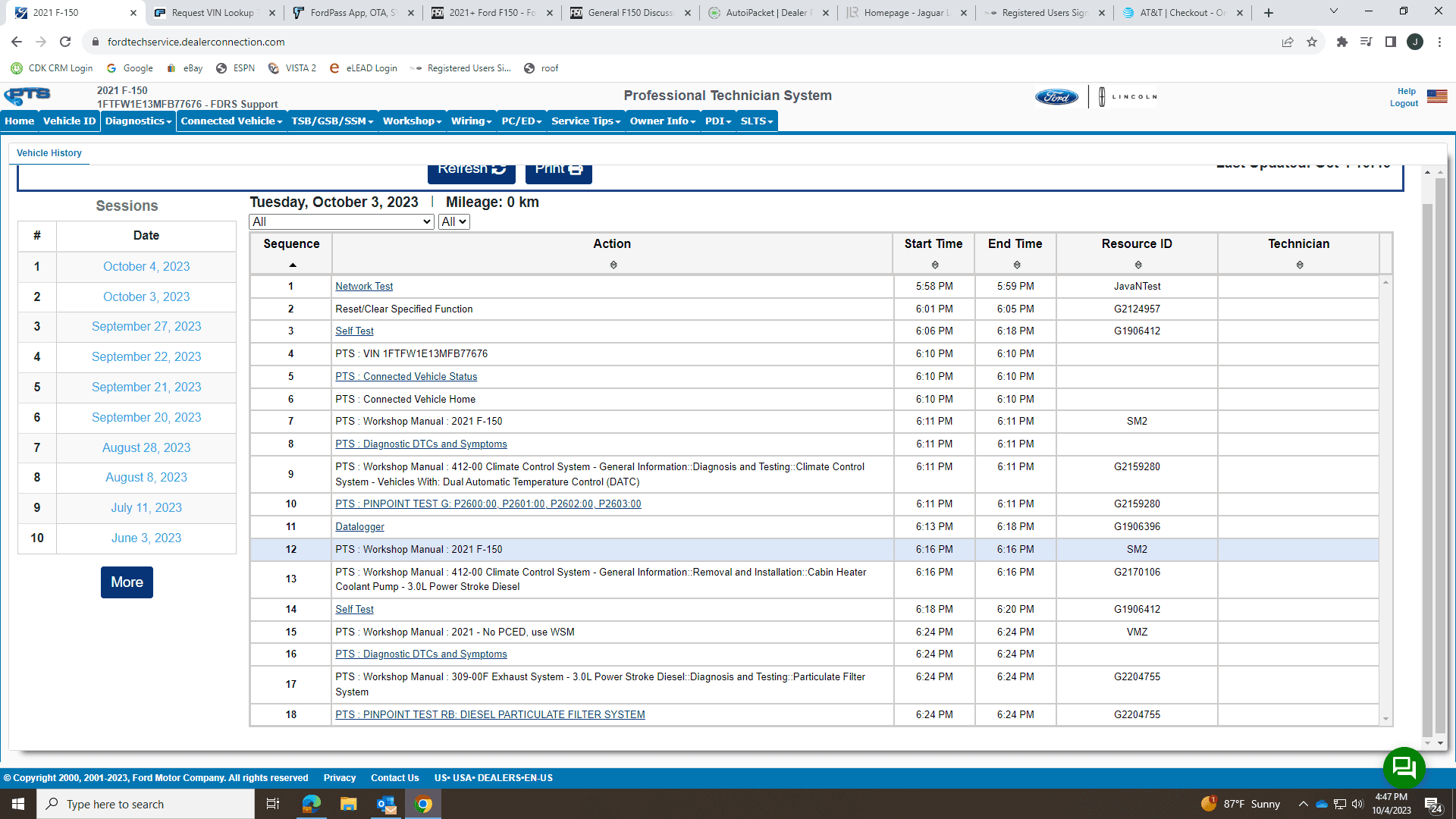Sort table by Sequence column arrow

293,265
